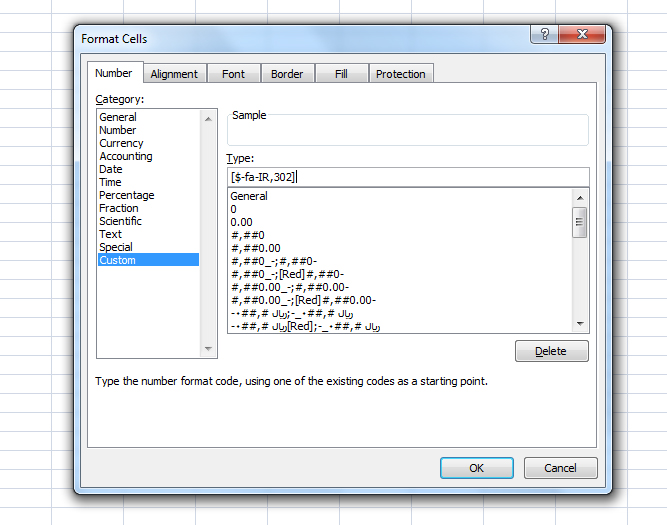Select the #,##0.00 format code
Screen dimensions: 667x525
(256, 248)
